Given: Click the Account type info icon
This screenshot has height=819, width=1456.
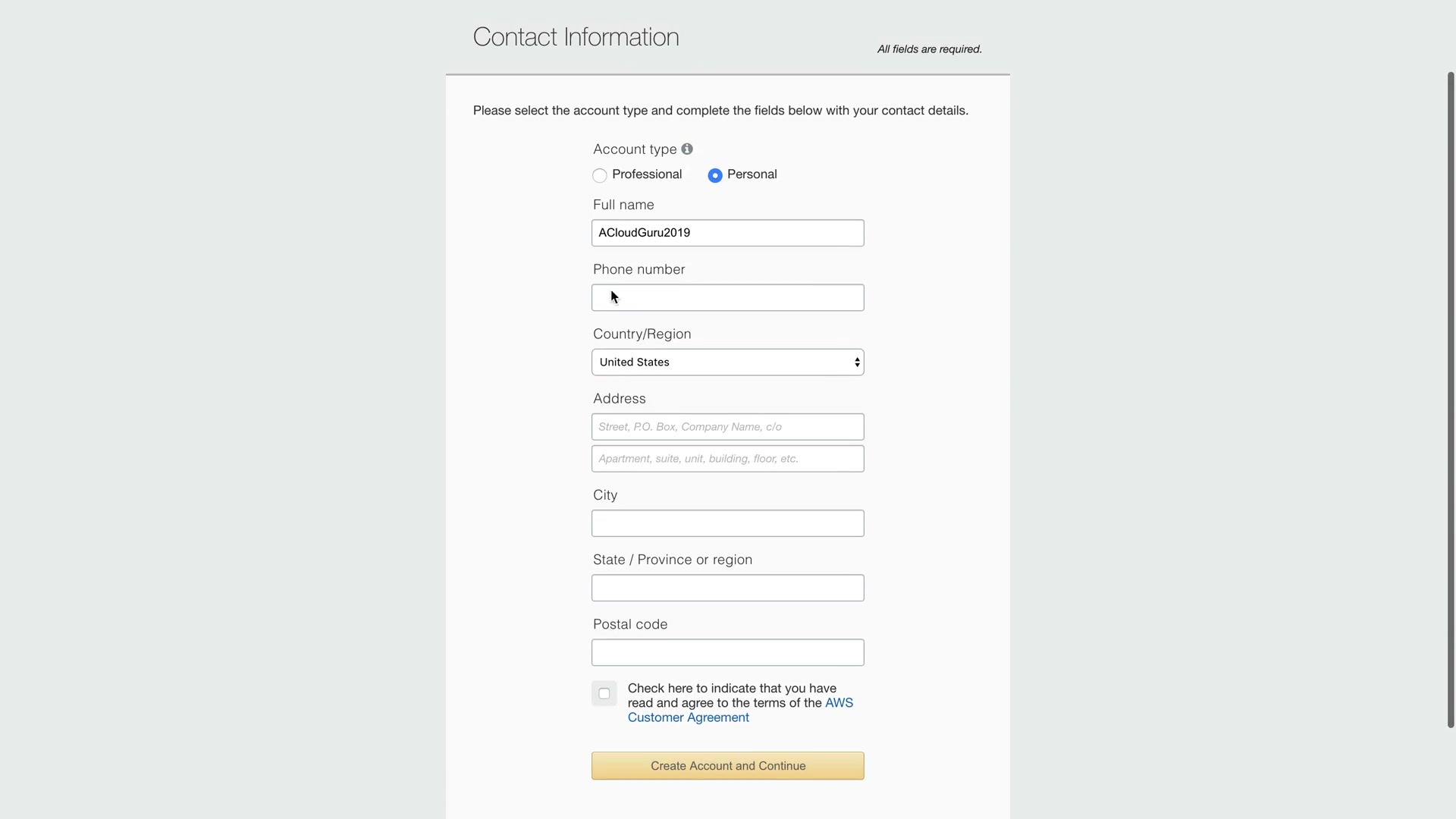Looking at the screenshot, I should [687, 149].
